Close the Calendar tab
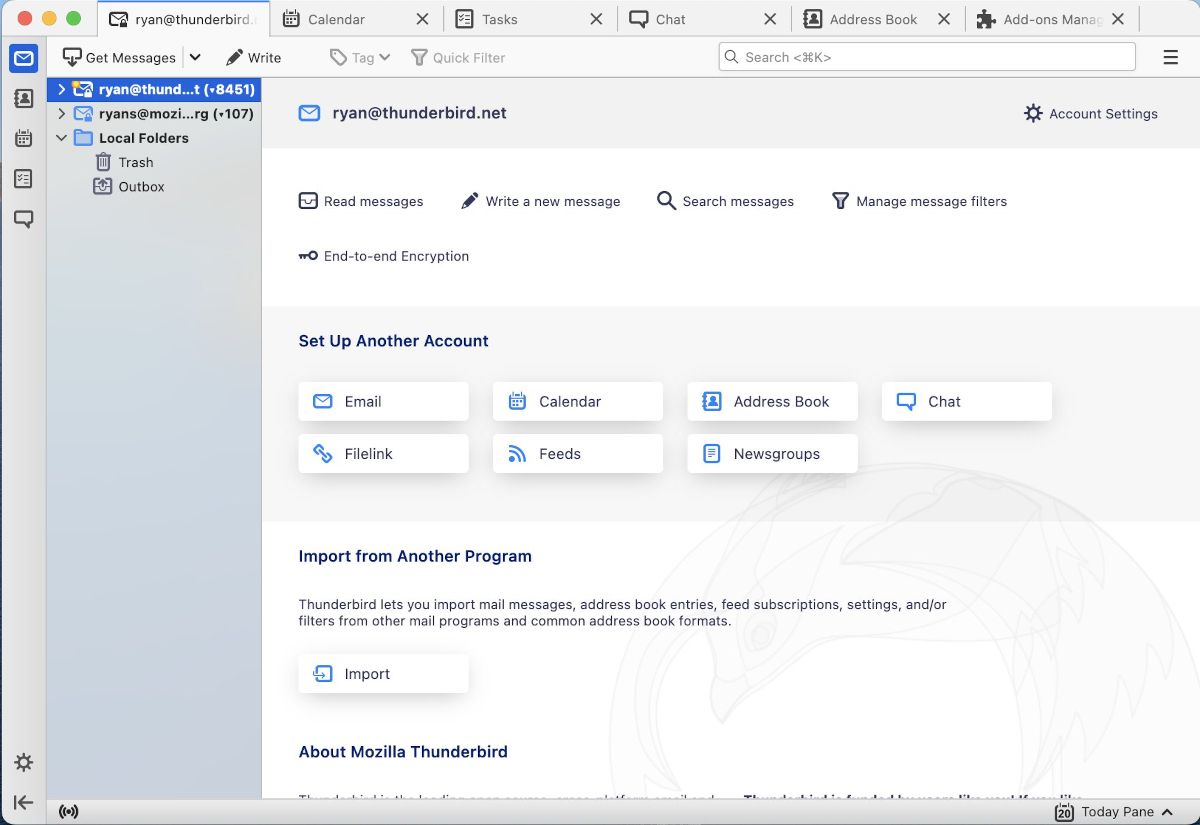This screenshot has width=1200, height=825. pos(422,19)
